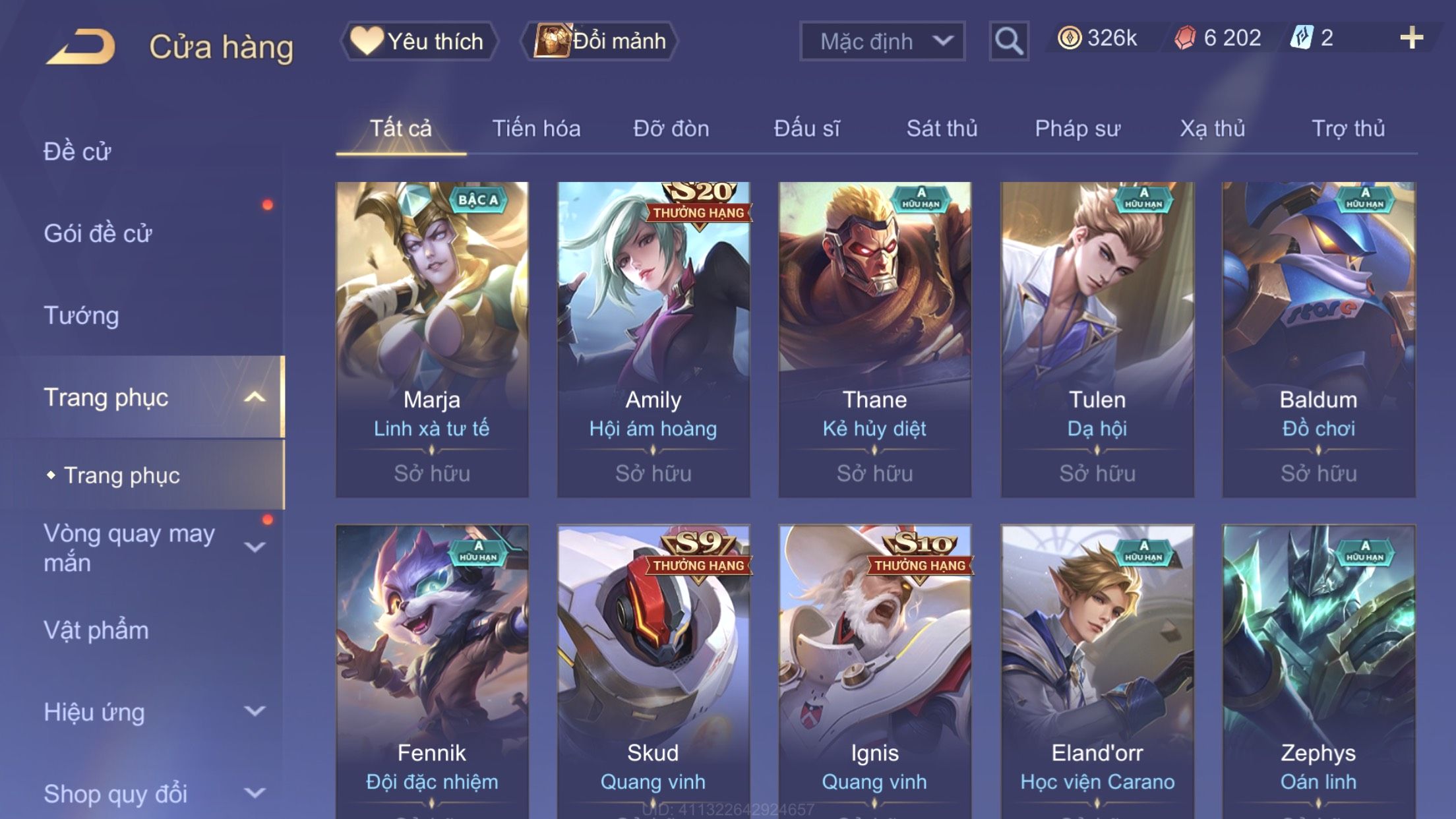Image resolution: width=1456 pixels, height=819 pixels.
Task: Click the gold coin currency icon
Action: 1069,38
